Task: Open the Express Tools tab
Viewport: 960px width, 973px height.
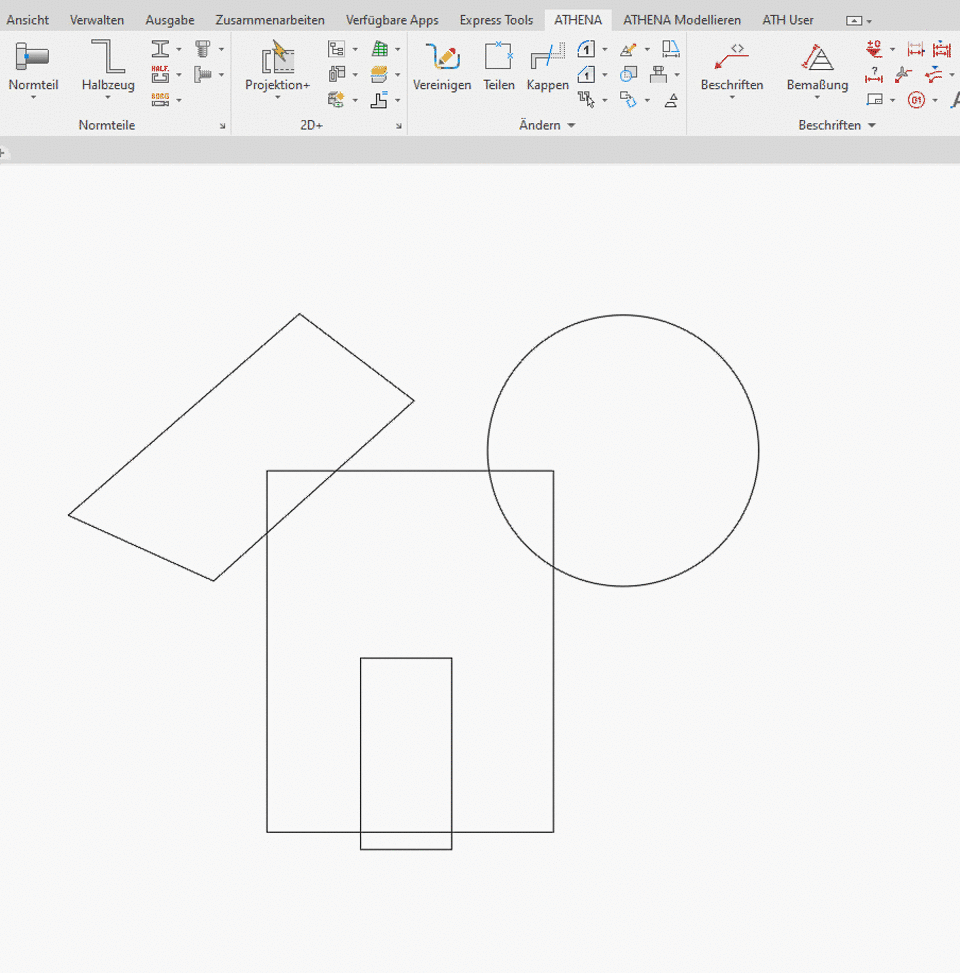Action: 496,20
